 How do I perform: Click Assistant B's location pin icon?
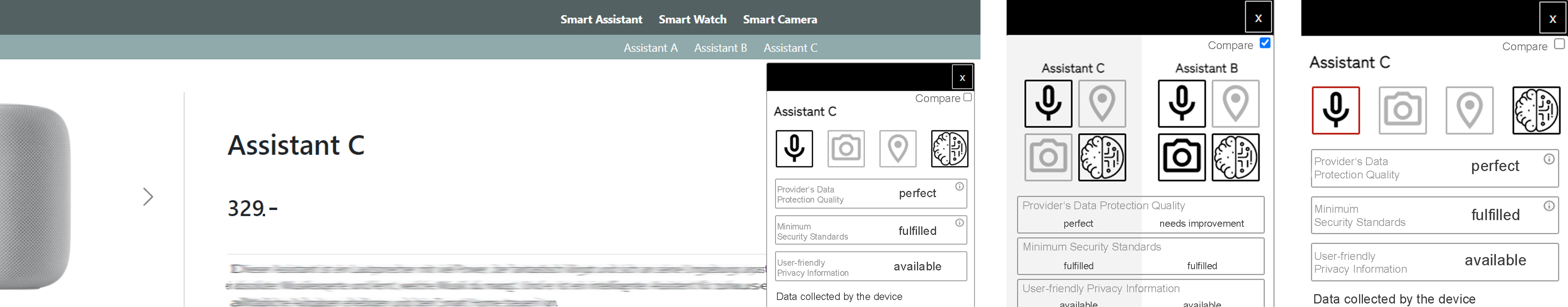(x=1235, y=103)
